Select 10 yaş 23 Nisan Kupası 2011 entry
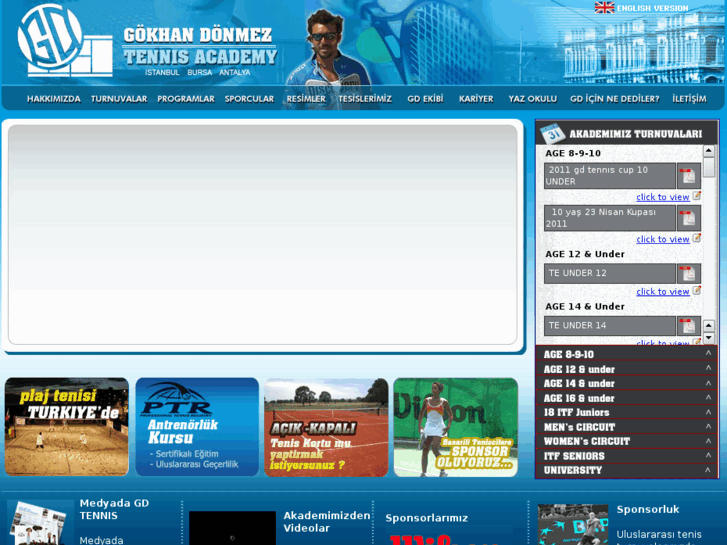Screen dimensions: 727x545 coord(610,218)
